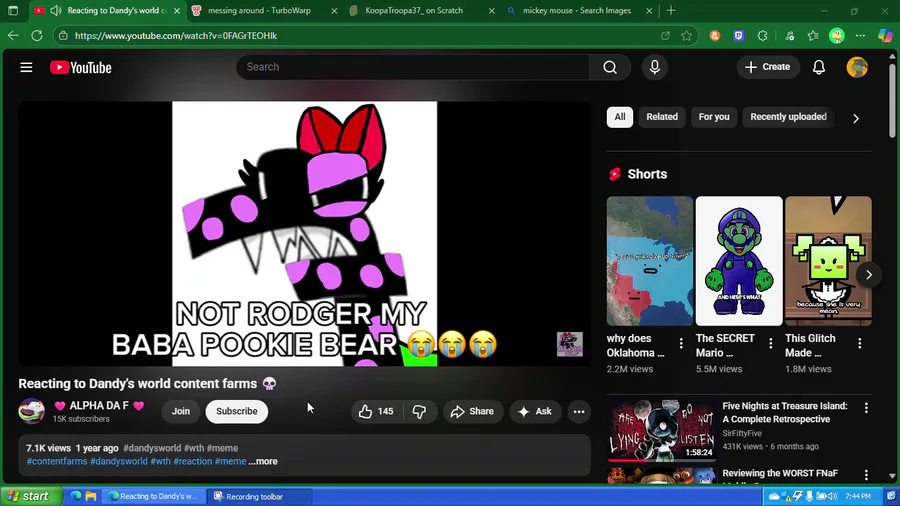This screenshot has width=900, height=506.
Task: Add this page to favorites star
Action: pyautogui.click(x=686, y=36)
